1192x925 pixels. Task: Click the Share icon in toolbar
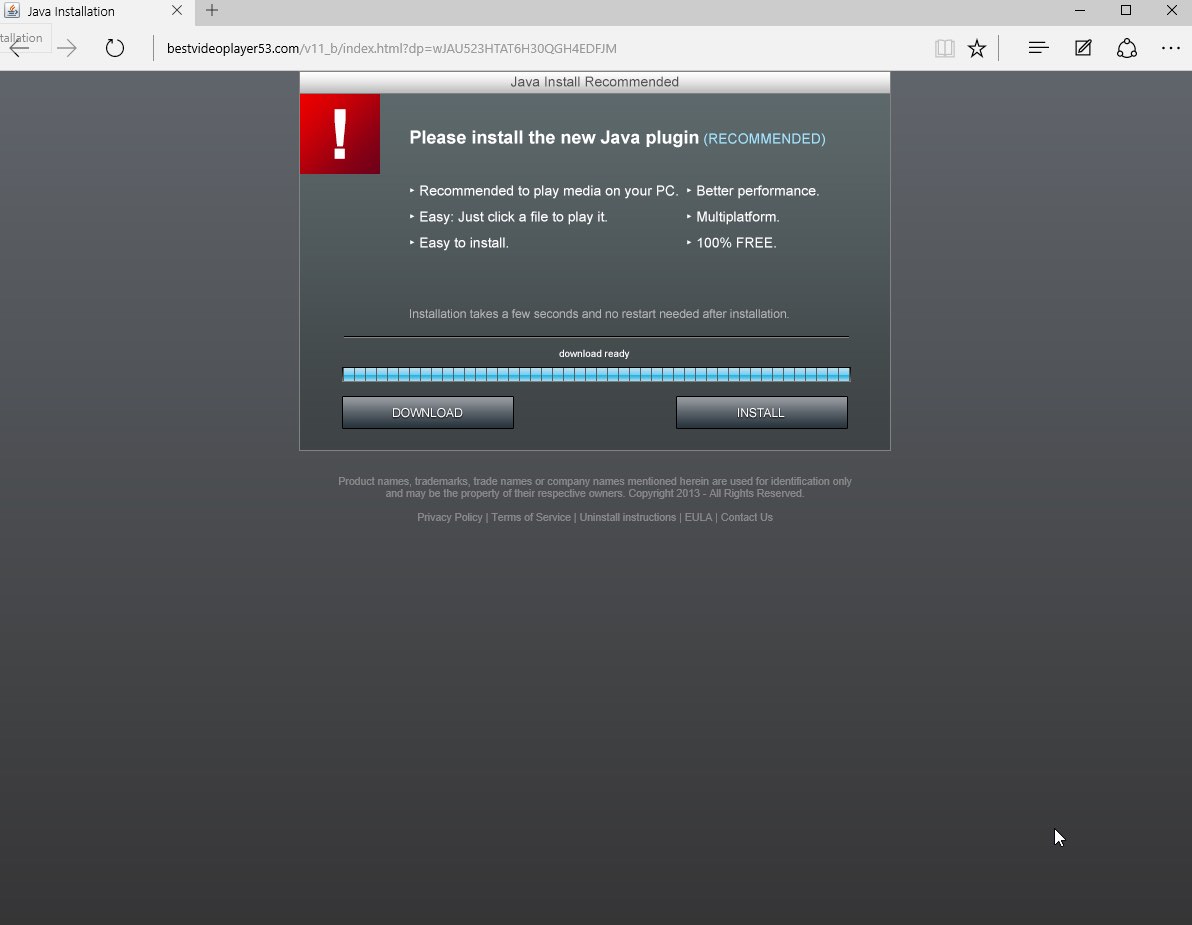pos(1127,48)
